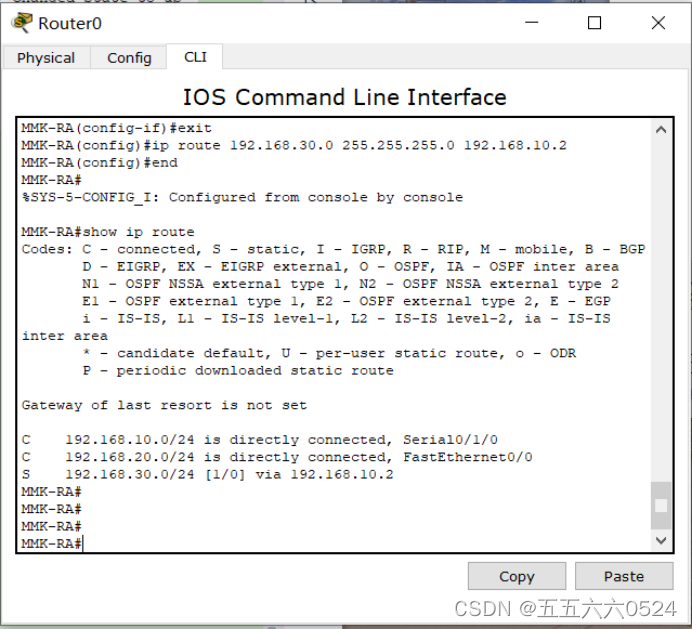Click the scrollbar down arrow in the CLI

point(661,540)
